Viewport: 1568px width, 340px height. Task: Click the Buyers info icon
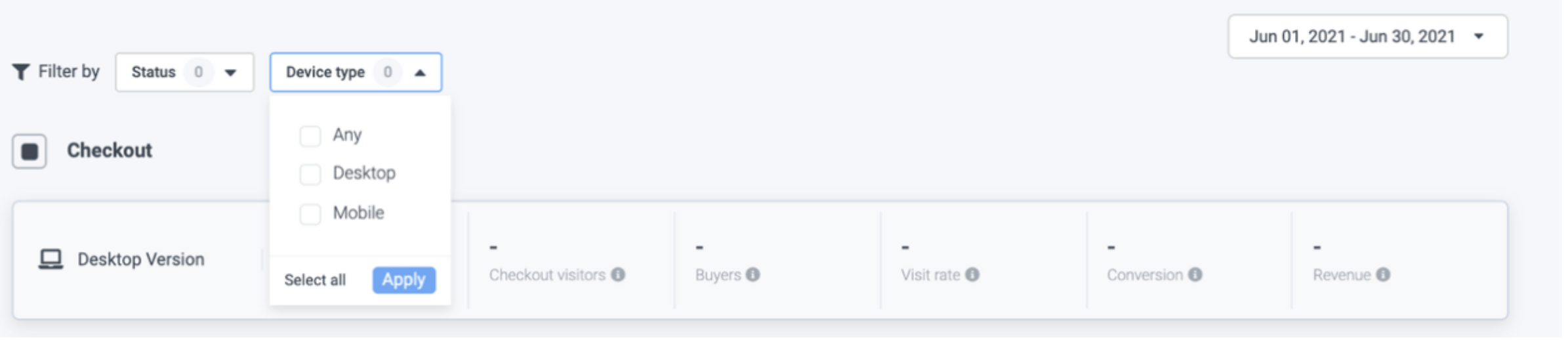(x=753, y=275)
